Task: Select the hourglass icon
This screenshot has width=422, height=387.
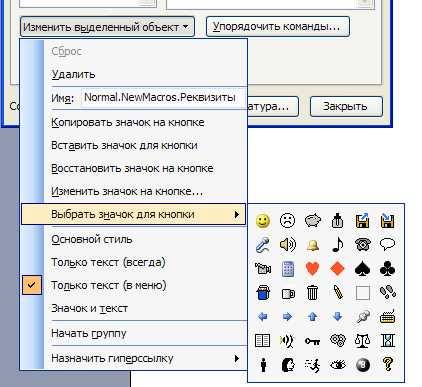Action: [x=388, y=341]
